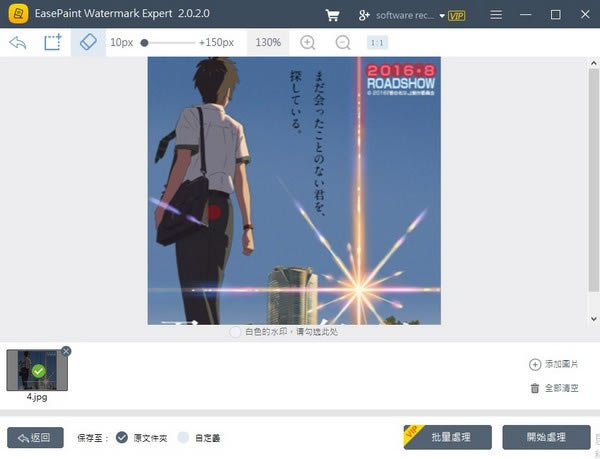Select the eraser tool
Image resolution: width=600 pixels, height=459 pixels.
[x=87, y=43]
